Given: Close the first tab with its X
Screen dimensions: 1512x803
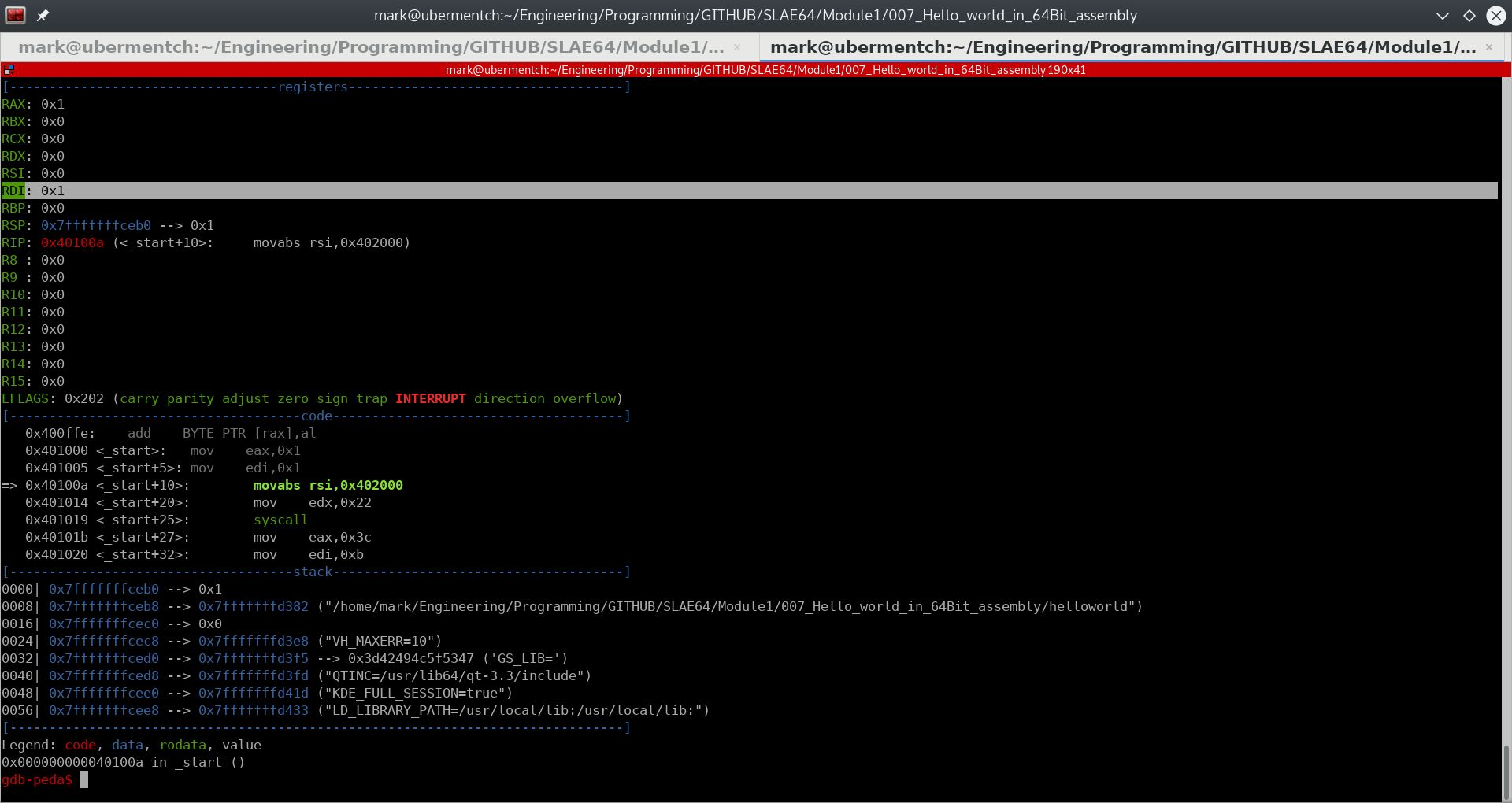Looking at the screenshot, I should click(x=737, y=47).
